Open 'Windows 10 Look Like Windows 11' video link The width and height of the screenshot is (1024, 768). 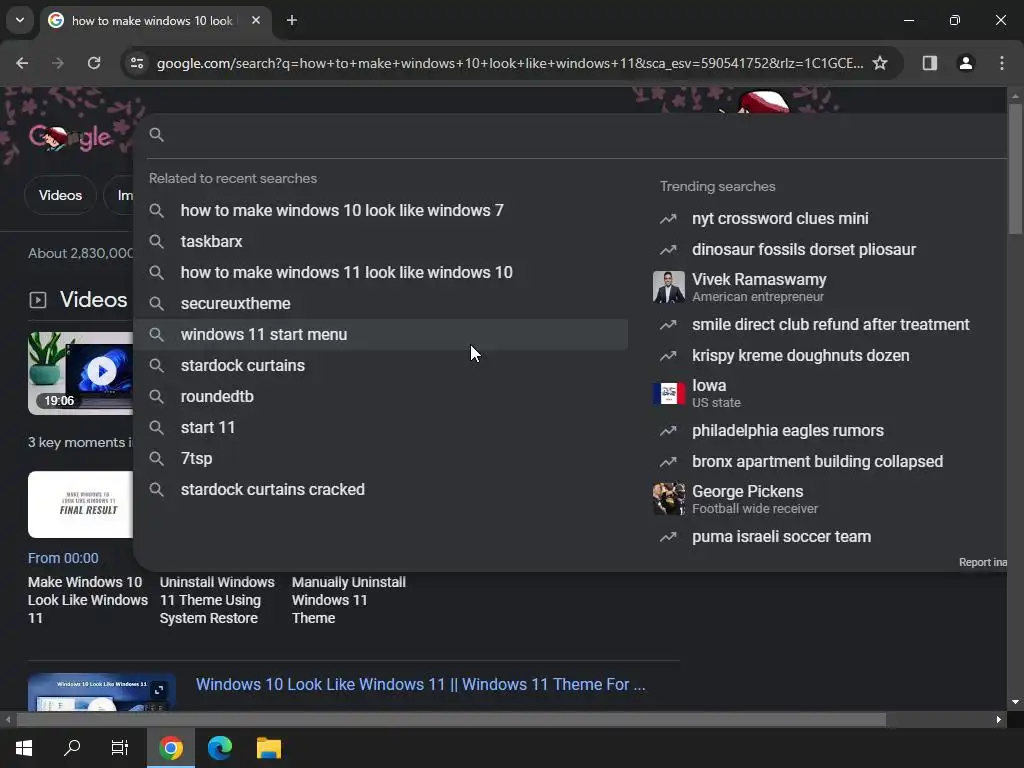click(x=421, y=684)
